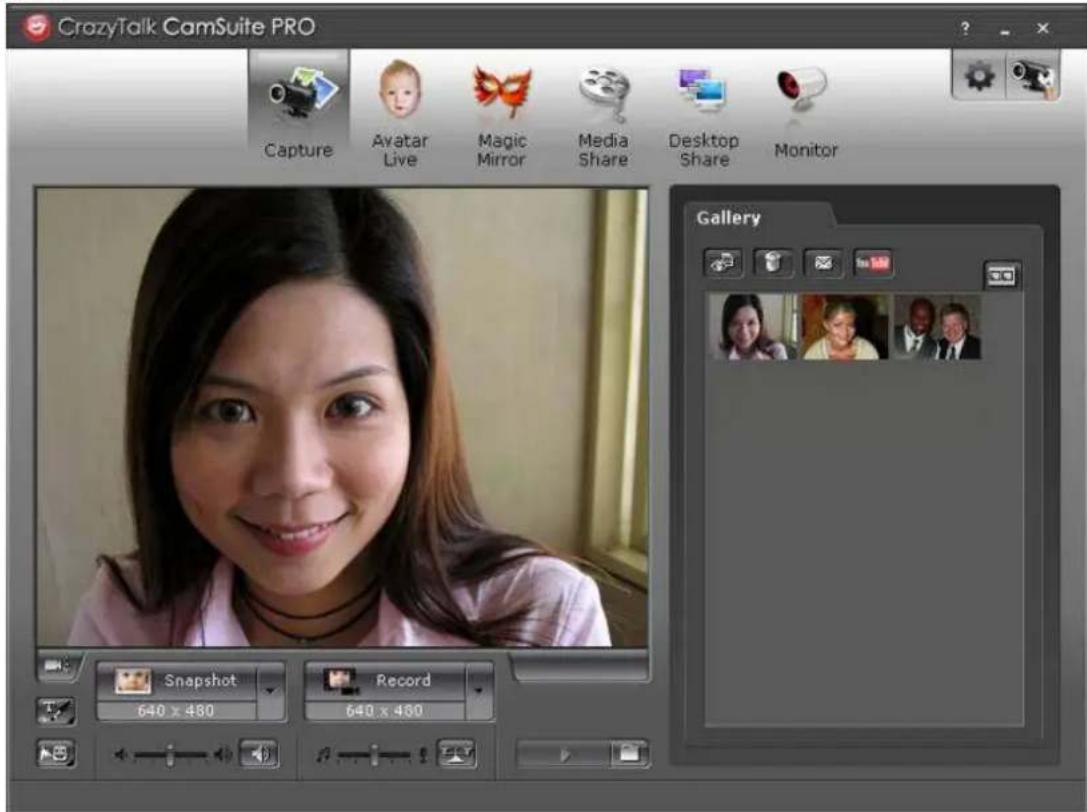
Task: Open help question mark icon
Action: coord(965,28)
